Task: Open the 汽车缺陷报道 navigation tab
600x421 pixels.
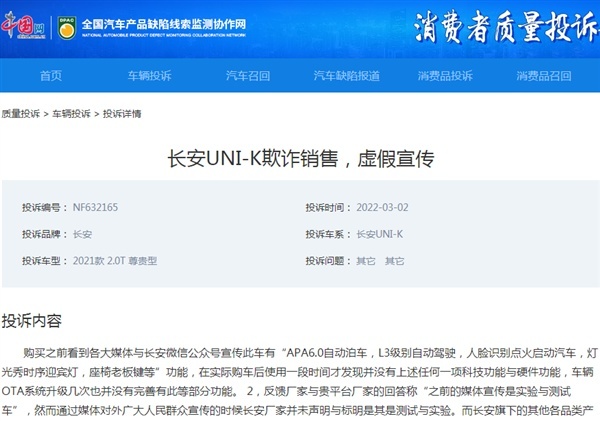Action: click(x=347, y=75)
